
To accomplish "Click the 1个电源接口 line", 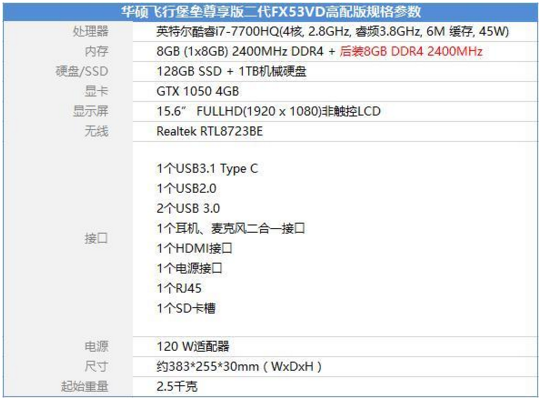I will click(x=189, y=268).
